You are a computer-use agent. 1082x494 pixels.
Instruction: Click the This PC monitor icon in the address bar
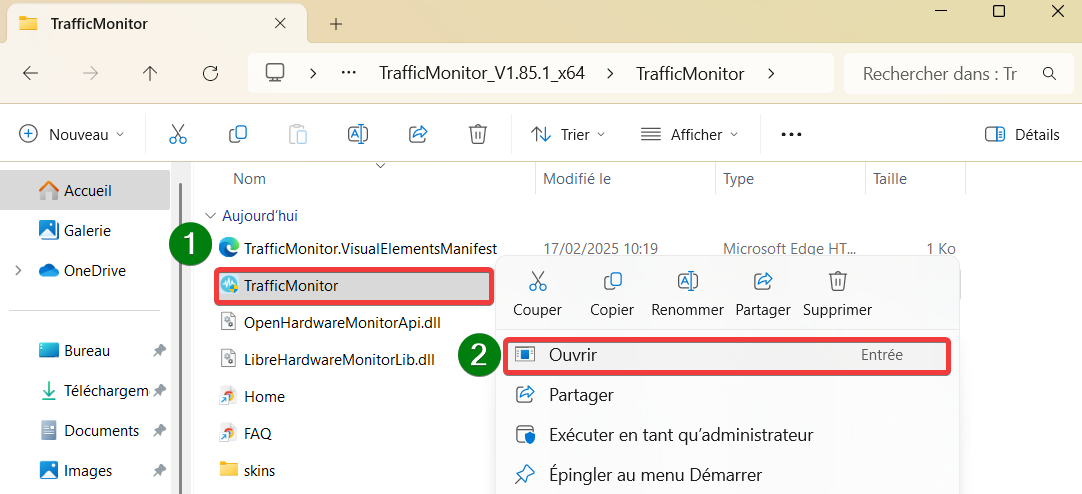[x=275, y=73]
